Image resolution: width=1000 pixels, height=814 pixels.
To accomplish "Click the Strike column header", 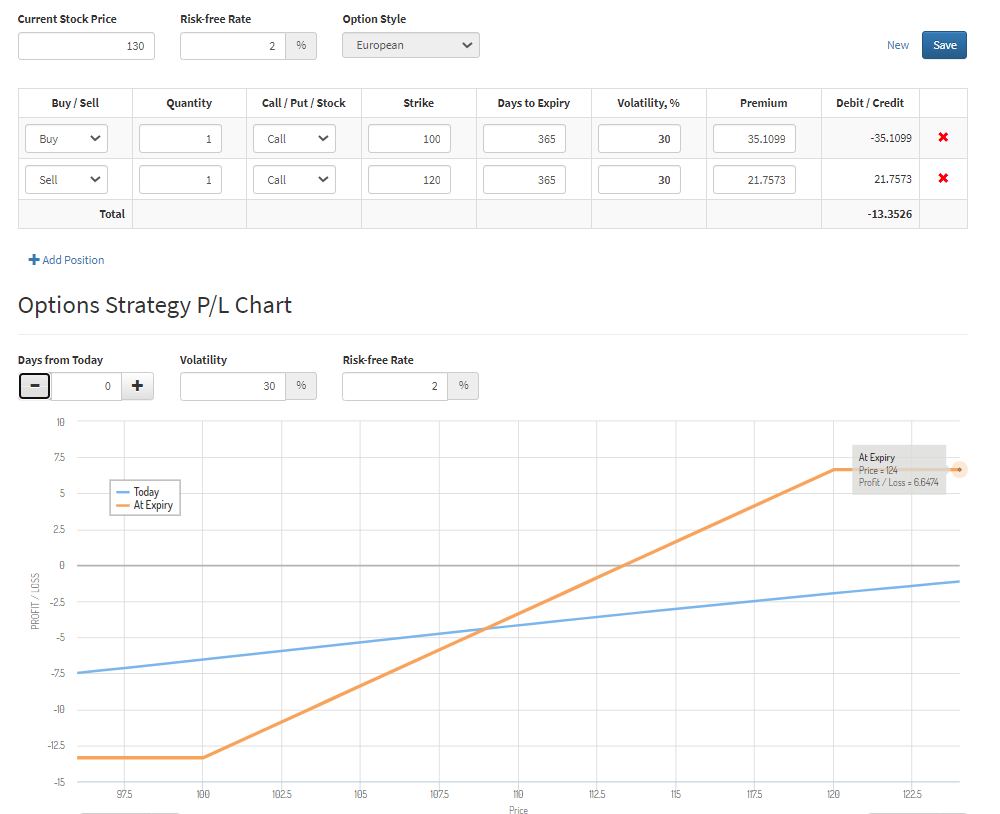I will [418, 103].
